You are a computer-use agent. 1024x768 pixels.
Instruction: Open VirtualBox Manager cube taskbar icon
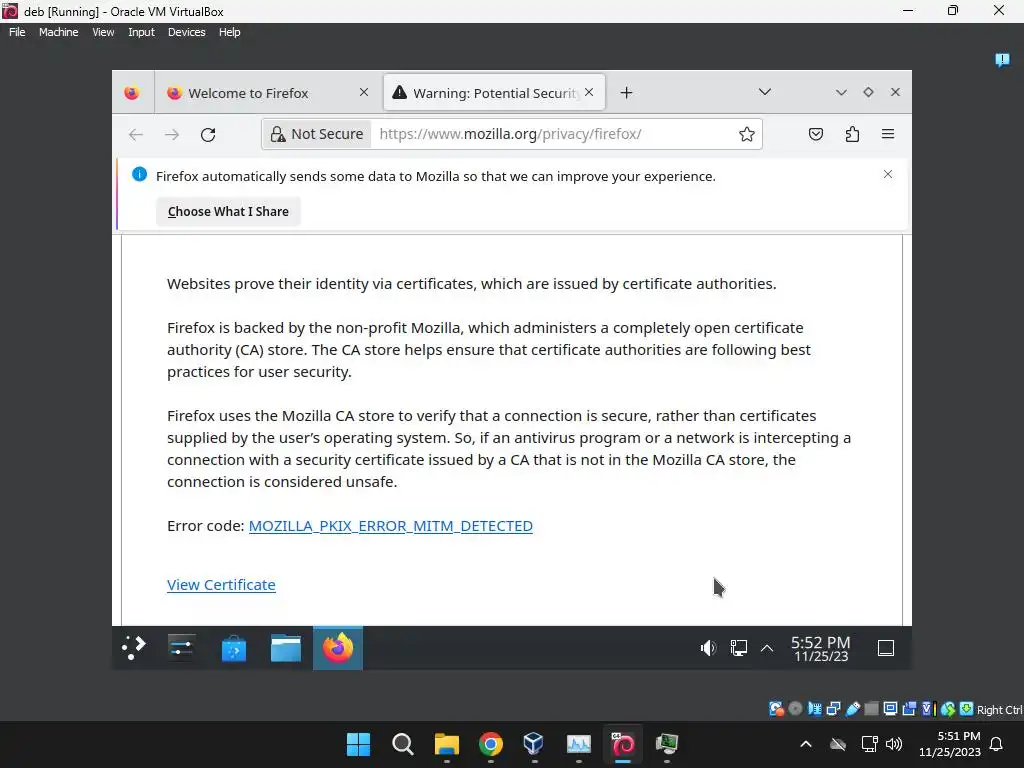(534, 744)
